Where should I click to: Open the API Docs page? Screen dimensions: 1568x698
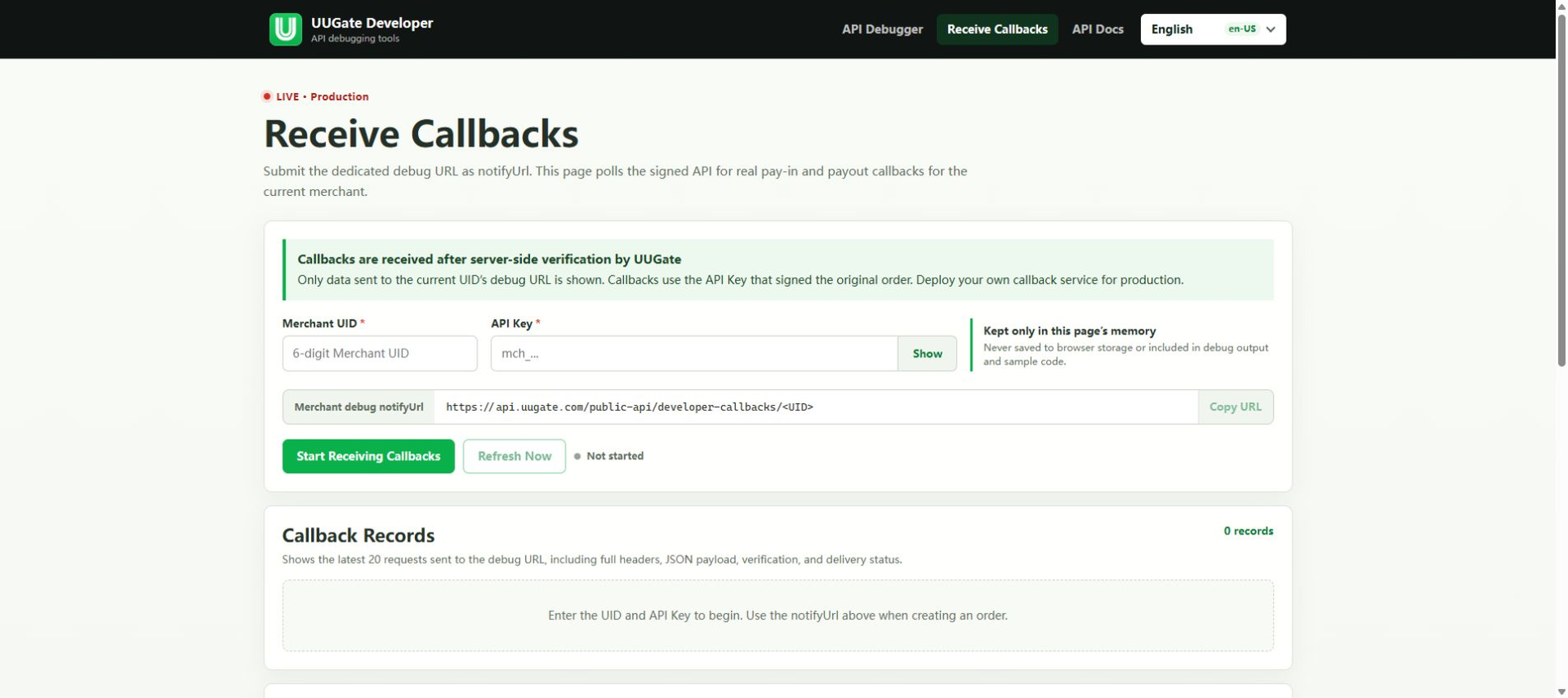pyautogui.click(x=1097, y=29)
